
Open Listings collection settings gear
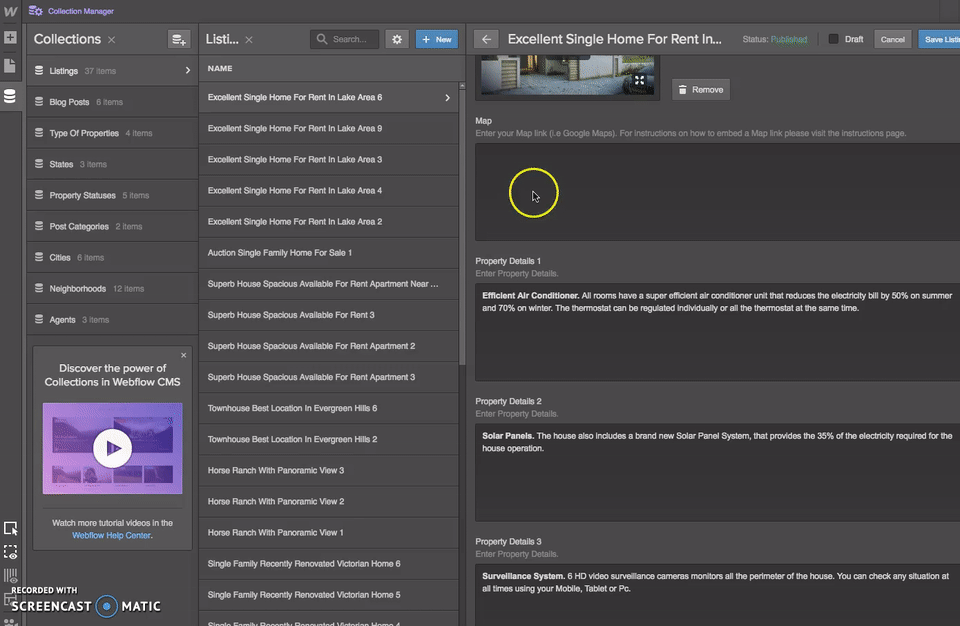397,39
